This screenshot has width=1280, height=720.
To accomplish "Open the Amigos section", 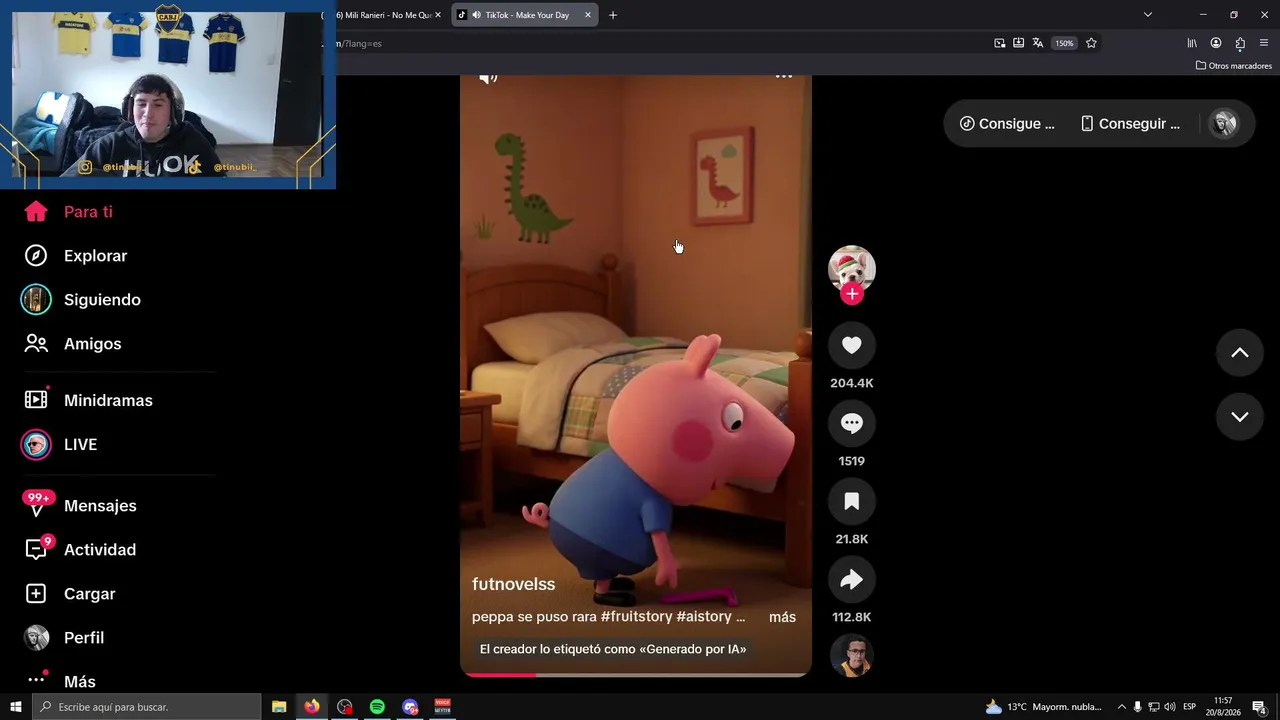I will point(72,344).
